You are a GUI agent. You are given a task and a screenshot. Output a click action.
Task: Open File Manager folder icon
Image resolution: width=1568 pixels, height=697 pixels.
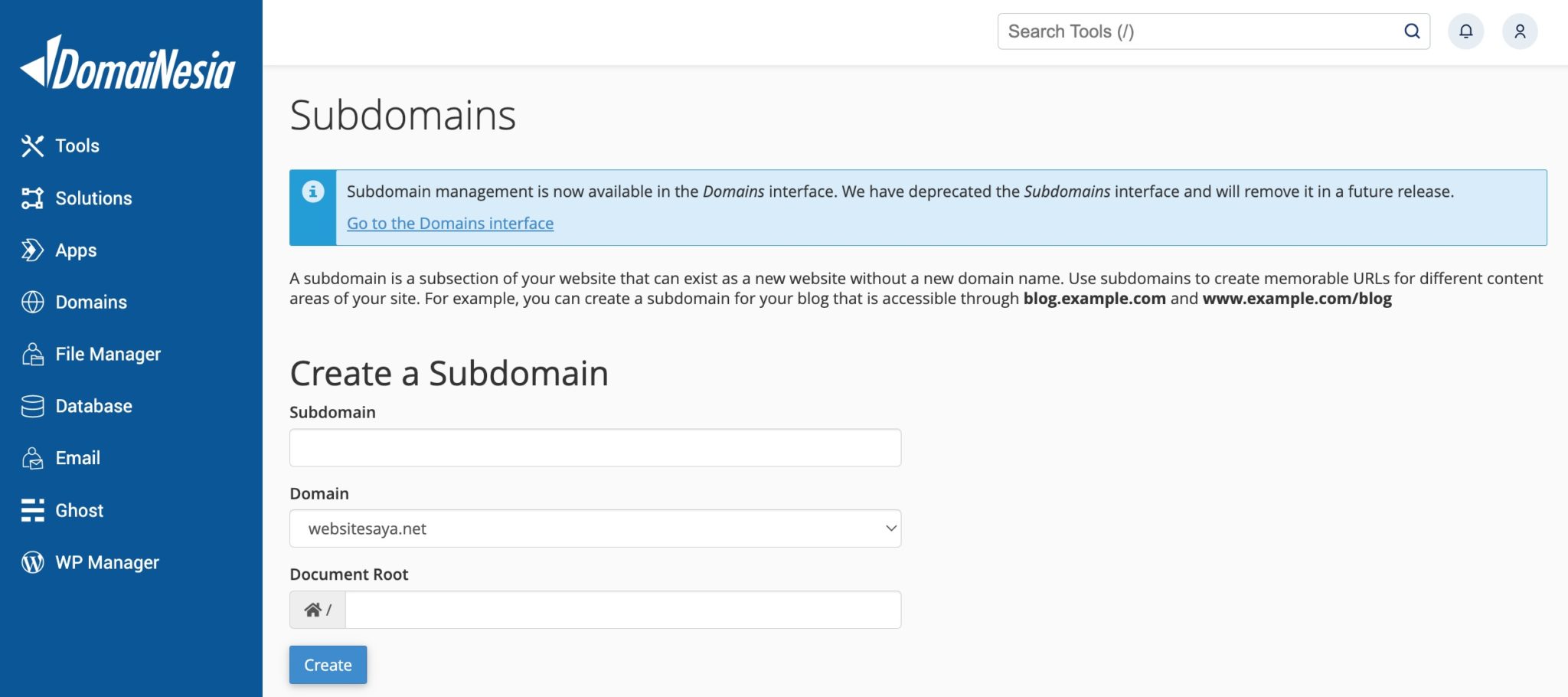point(32,354)
